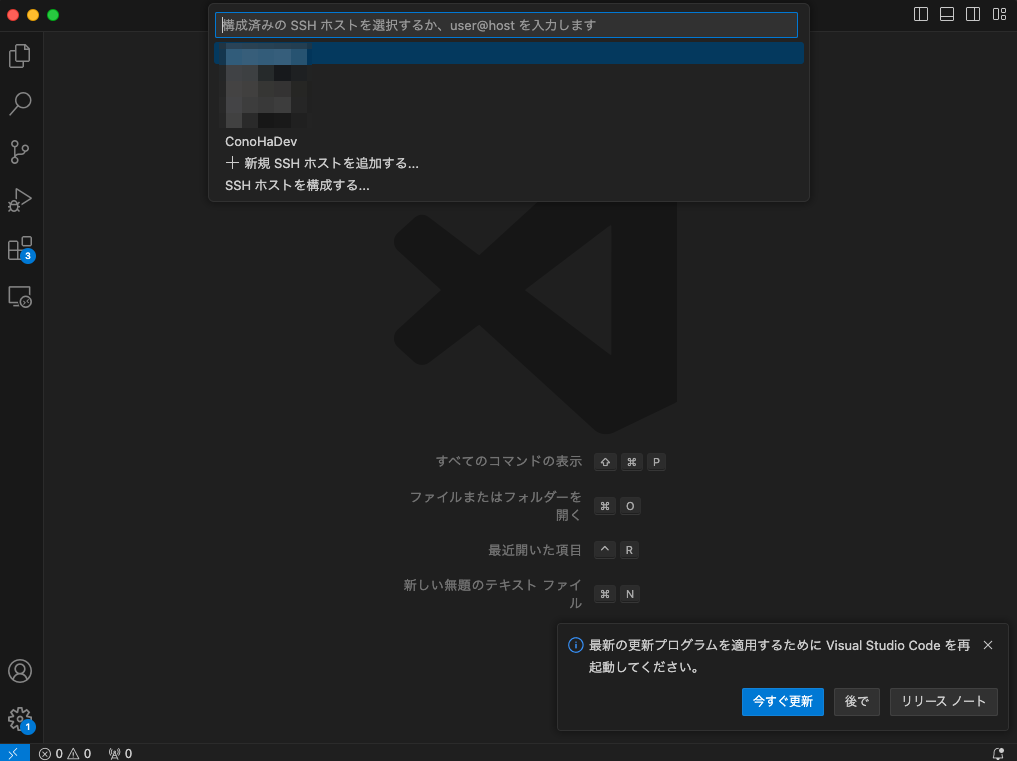Viewport: 1017px width, 761px height.
Task: Toggle the Secondary Side Bar visibility
Action: (x=971, y=14)
